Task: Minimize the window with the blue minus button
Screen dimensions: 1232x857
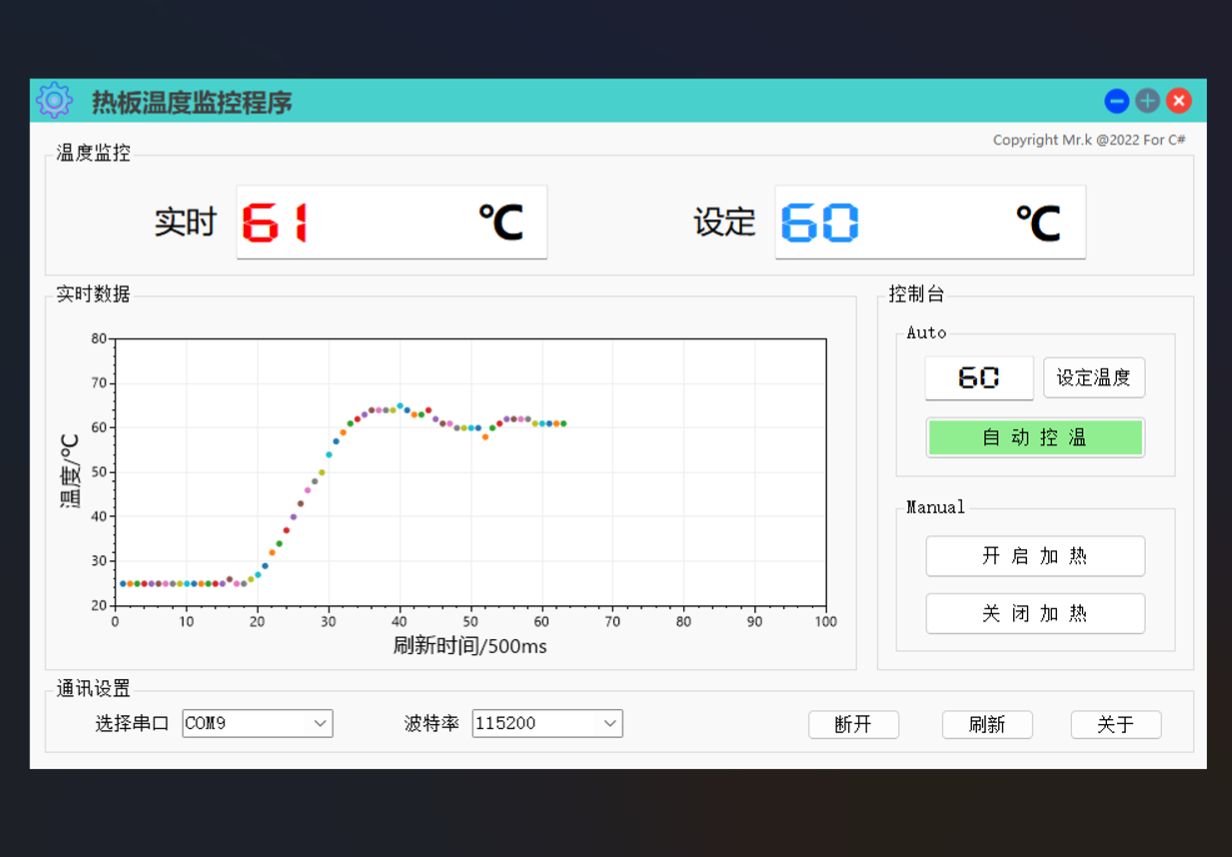Action: click(1117, 101)
